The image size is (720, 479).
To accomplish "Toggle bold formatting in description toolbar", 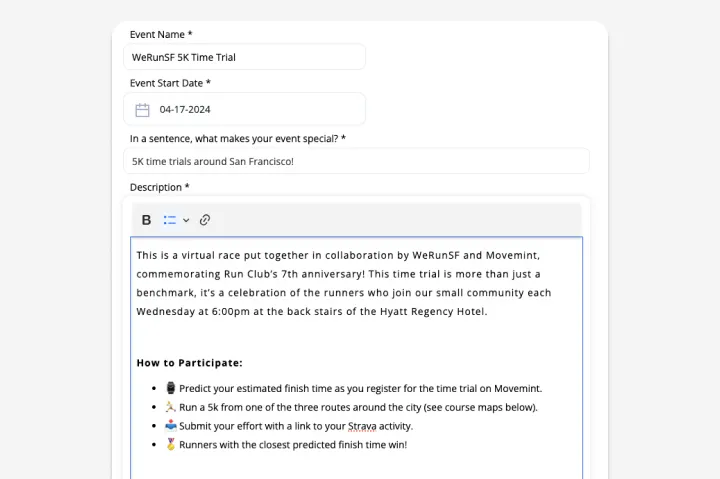I will 146,220.
